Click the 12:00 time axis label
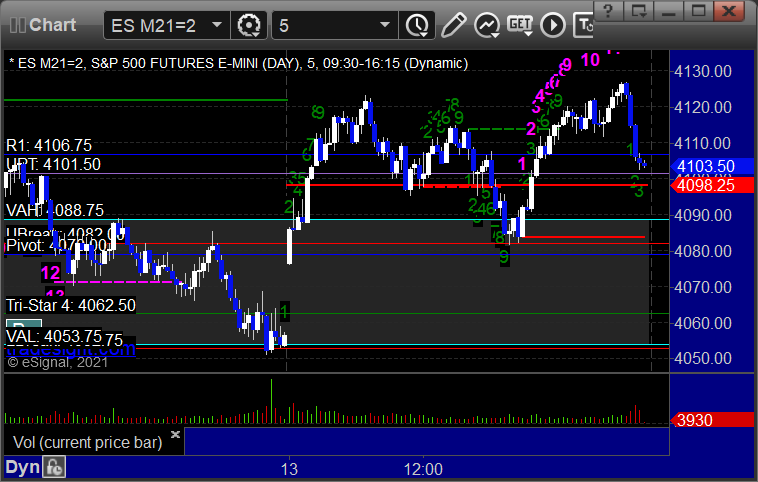 point(423,469)
